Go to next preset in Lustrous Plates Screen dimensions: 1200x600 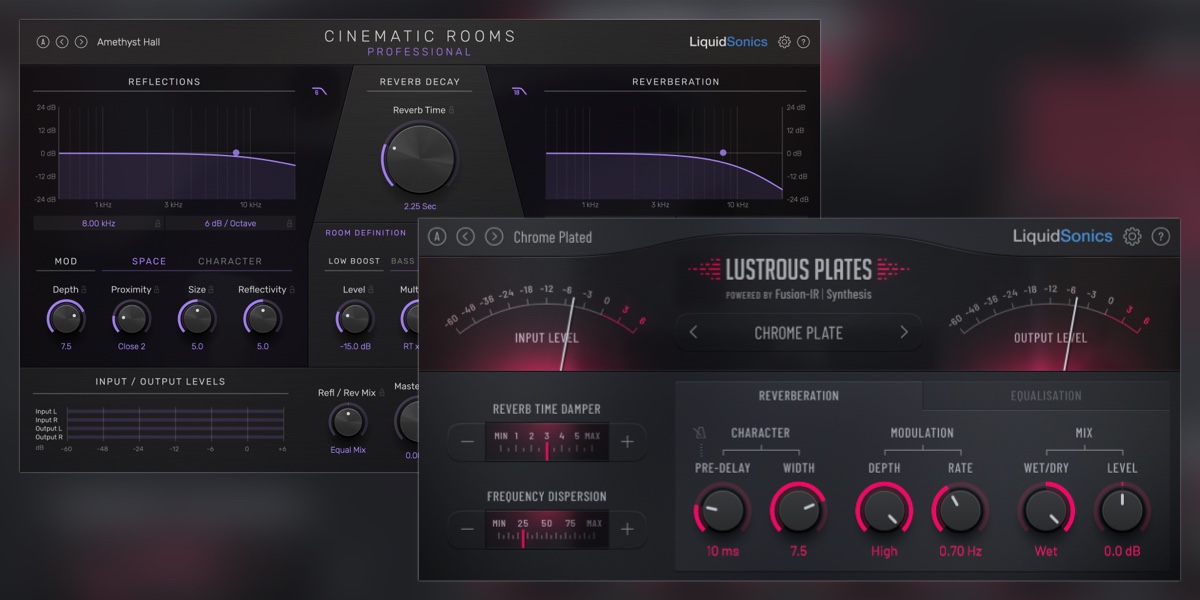click(494, 237)
